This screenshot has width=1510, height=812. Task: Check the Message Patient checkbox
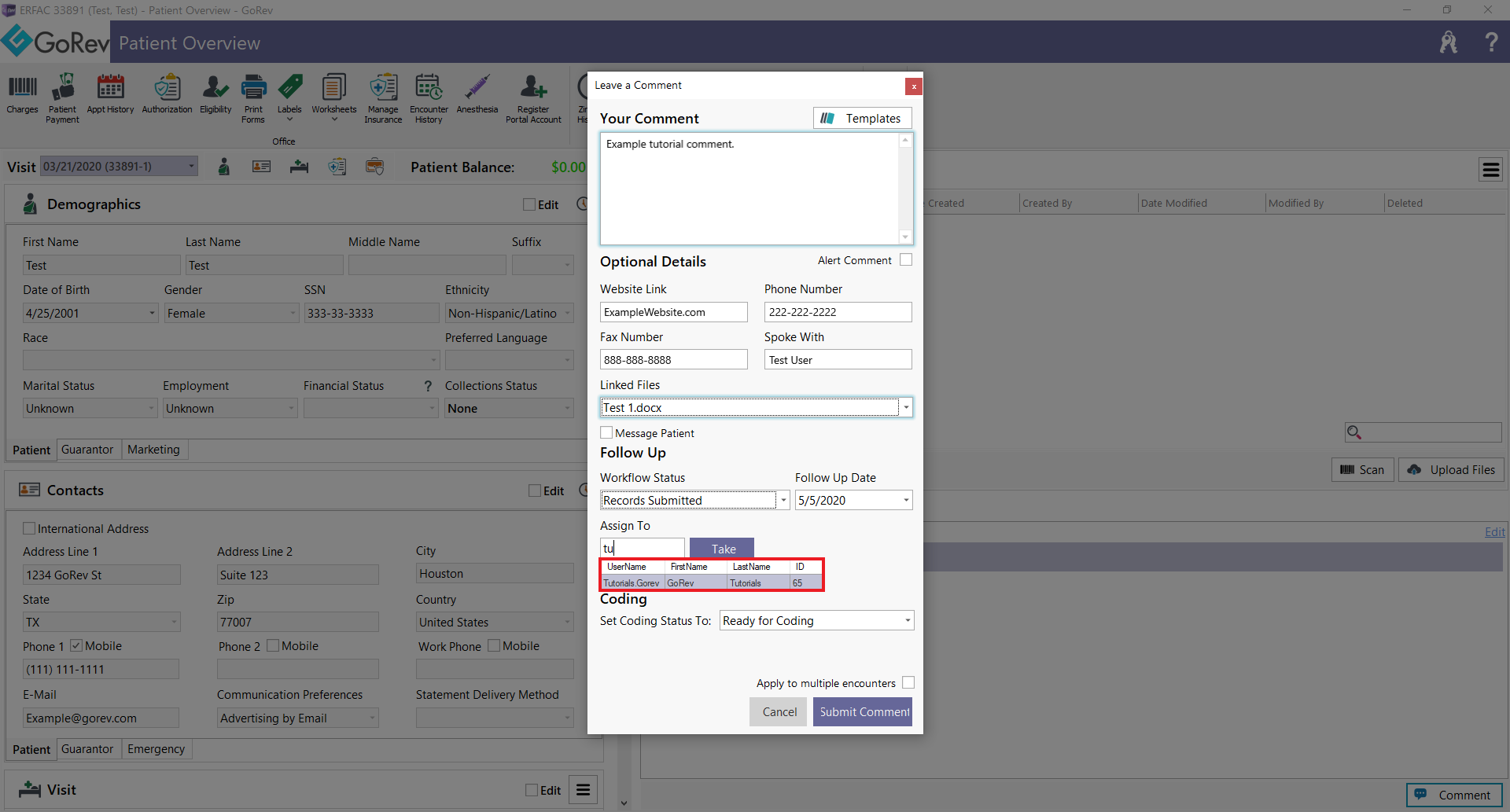606,432
